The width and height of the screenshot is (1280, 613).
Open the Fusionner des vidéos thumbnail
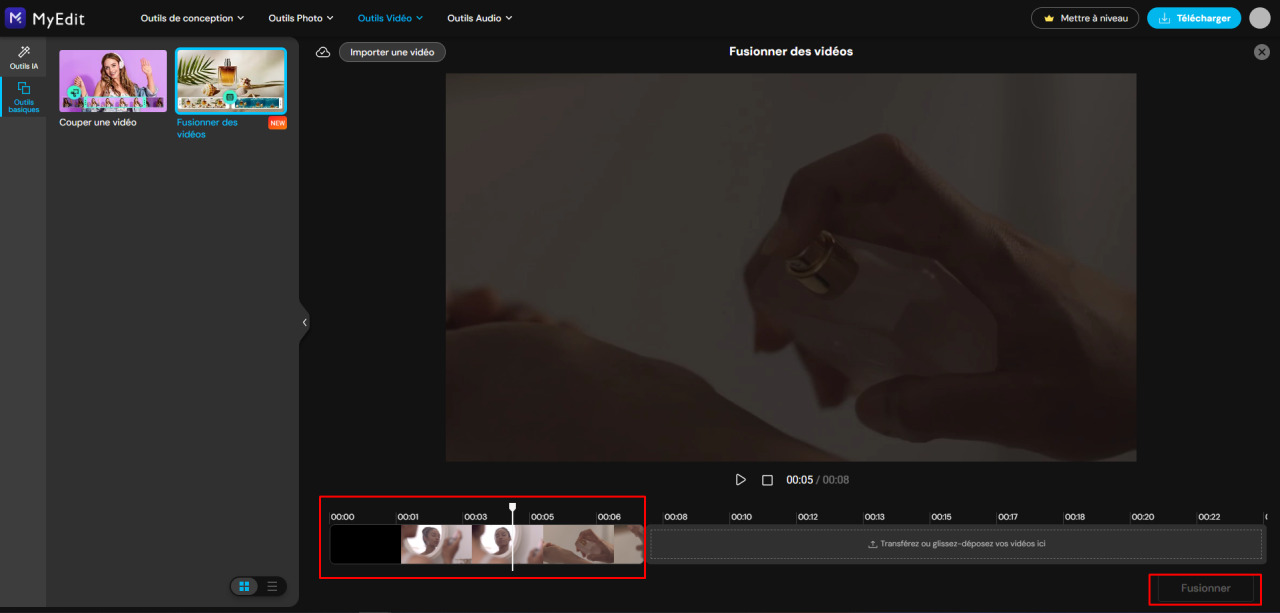(x=231, y=80)
